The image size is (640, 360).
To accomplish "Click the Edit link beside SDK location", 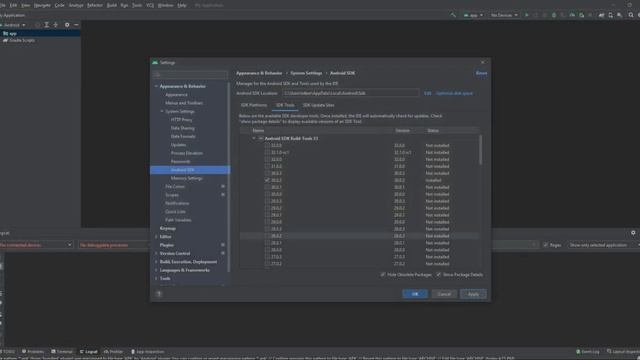I will coord(427,93).
